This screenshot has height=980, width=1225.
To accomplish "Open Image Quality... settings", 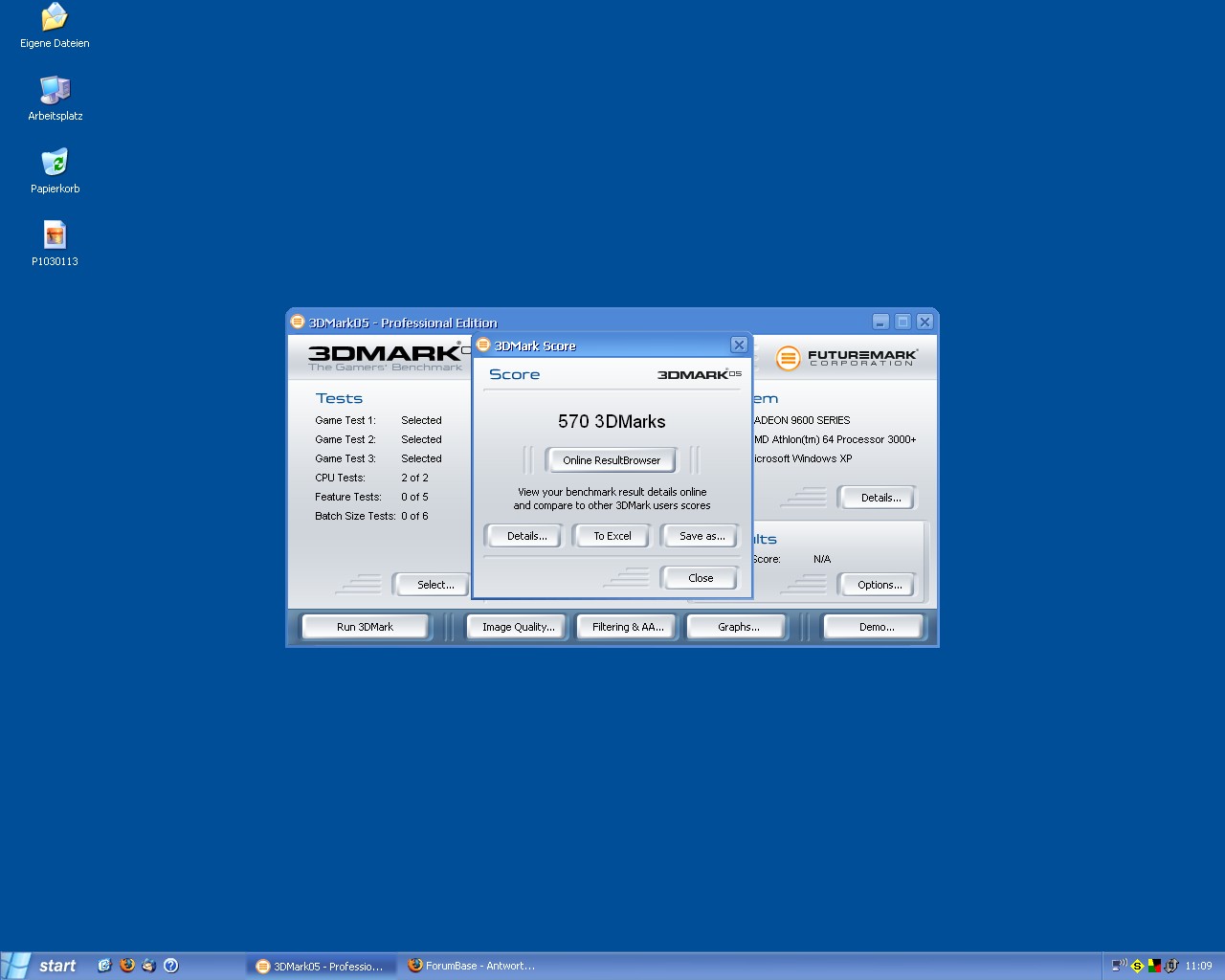I will [x=518, y=627].
